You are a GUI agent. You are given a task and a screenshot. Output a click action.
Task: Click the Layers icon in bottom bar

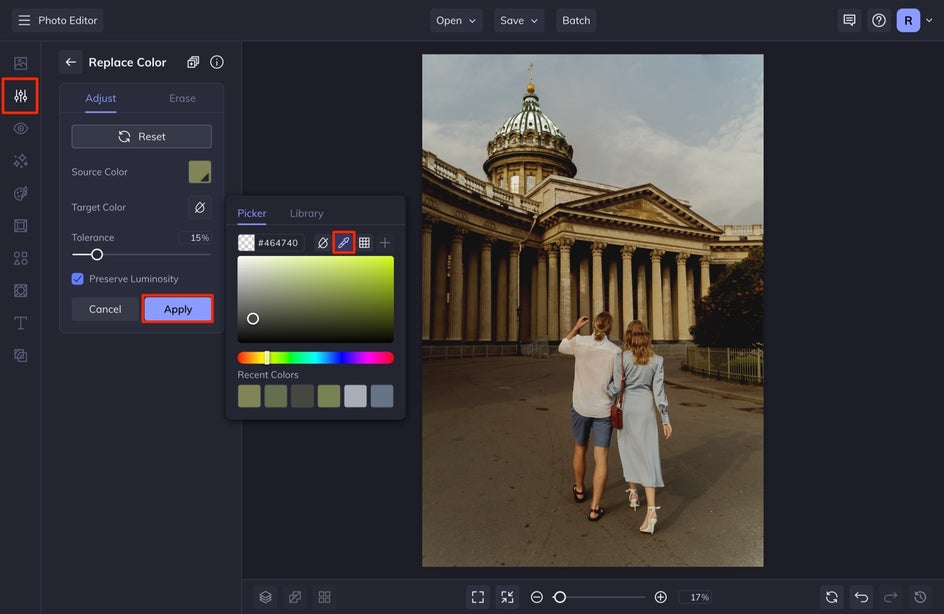click(x=265, y=597)
